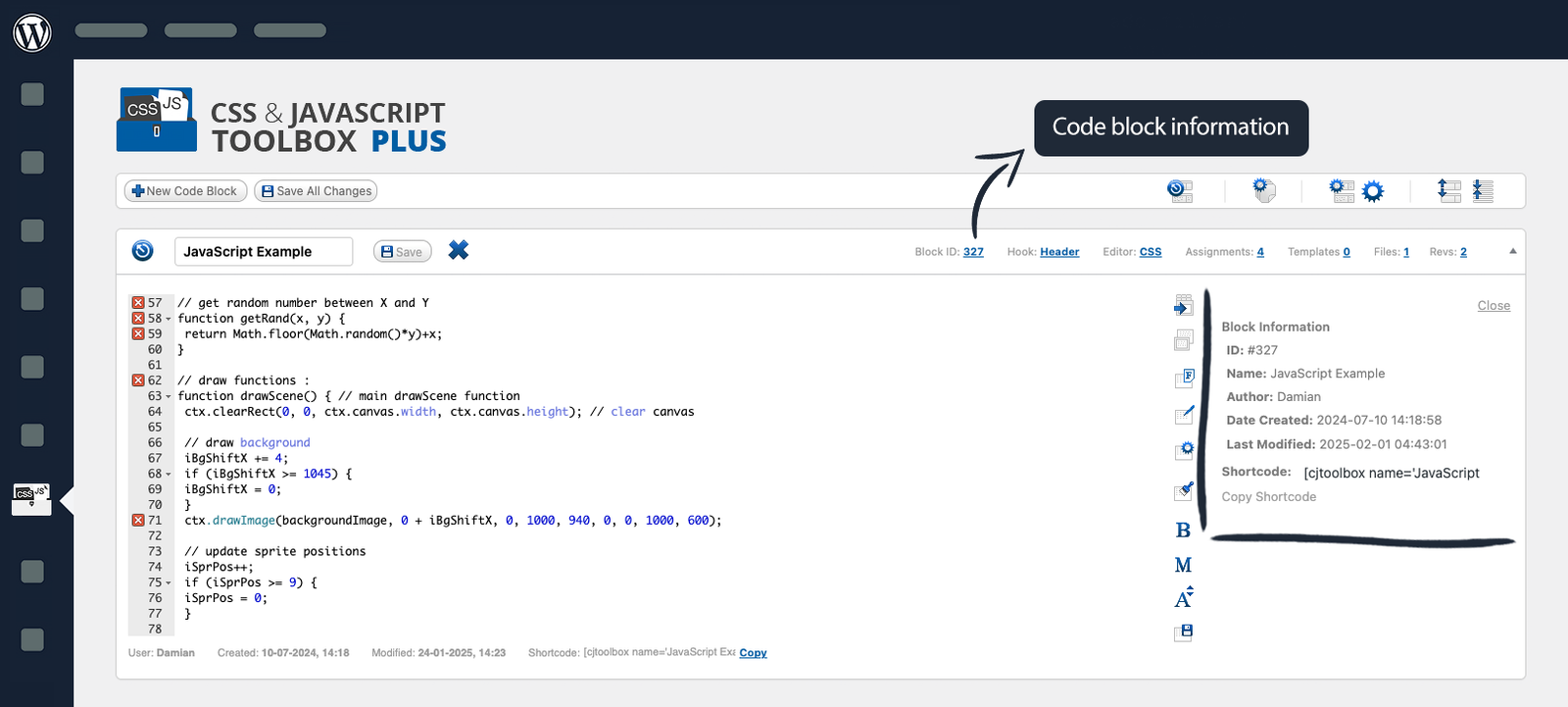1568x707 pixels.
Task: Click 'Name: JavaScript Example' info text
Action: pos(1305,374)
